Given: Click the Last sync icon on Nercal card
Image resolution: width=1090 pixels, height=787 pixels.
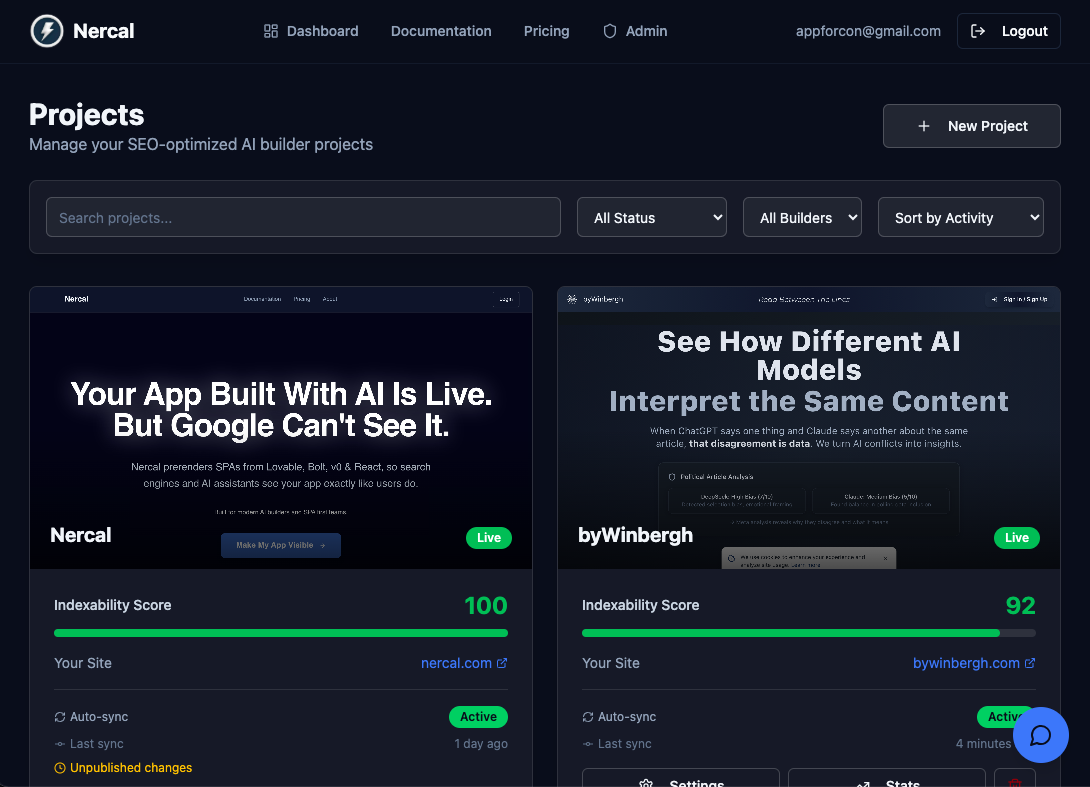Looking at the screenshot, I should tap(60, 744).
